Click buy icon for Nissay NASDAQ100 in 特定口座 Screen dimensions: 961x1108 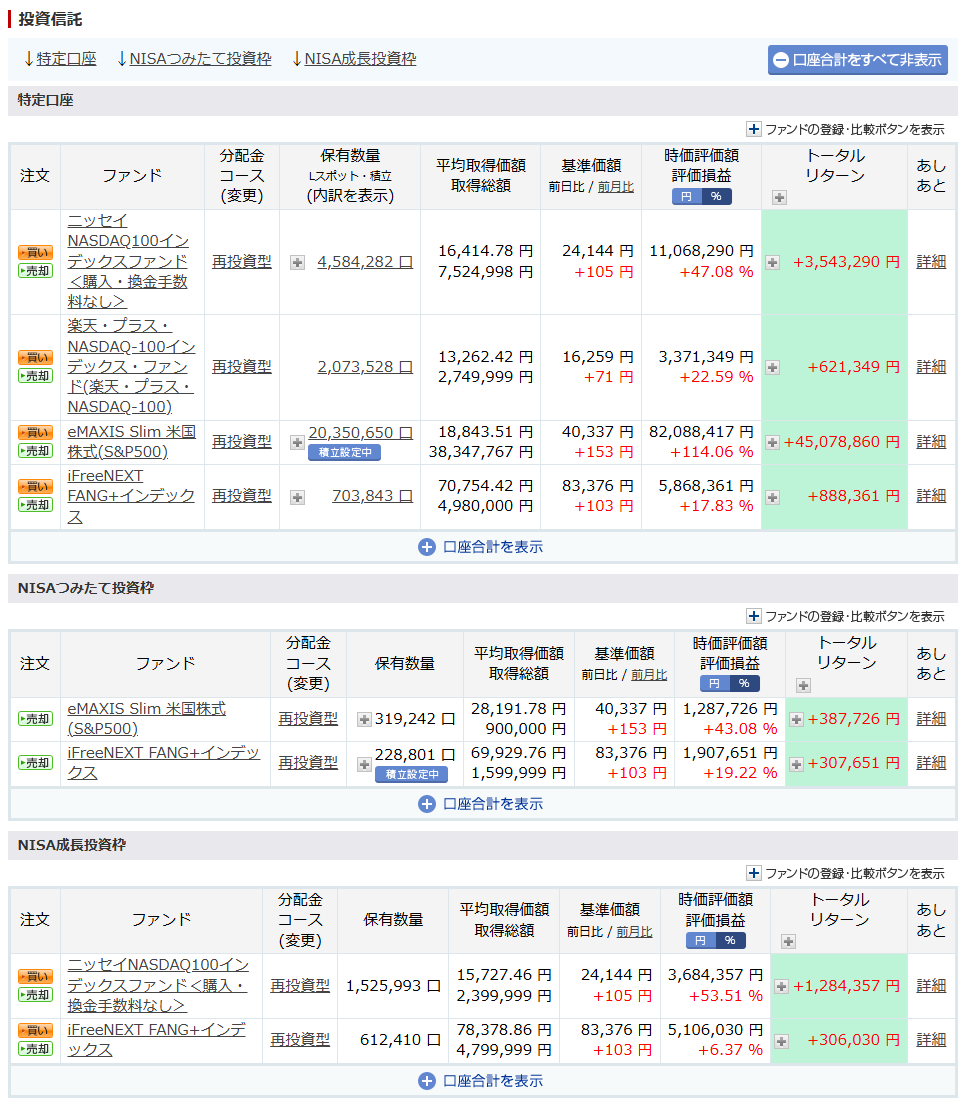[x=35, y=252]
